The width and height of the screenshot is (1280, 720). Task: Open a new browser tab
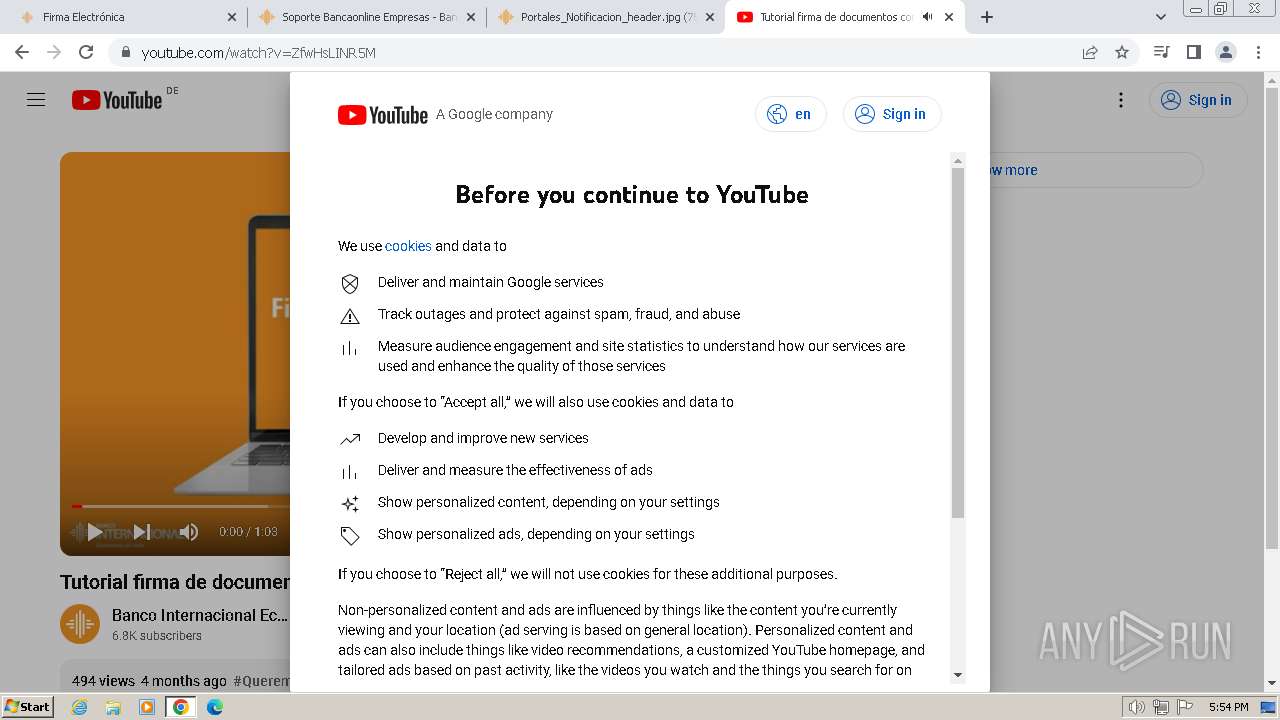(987, 17)
